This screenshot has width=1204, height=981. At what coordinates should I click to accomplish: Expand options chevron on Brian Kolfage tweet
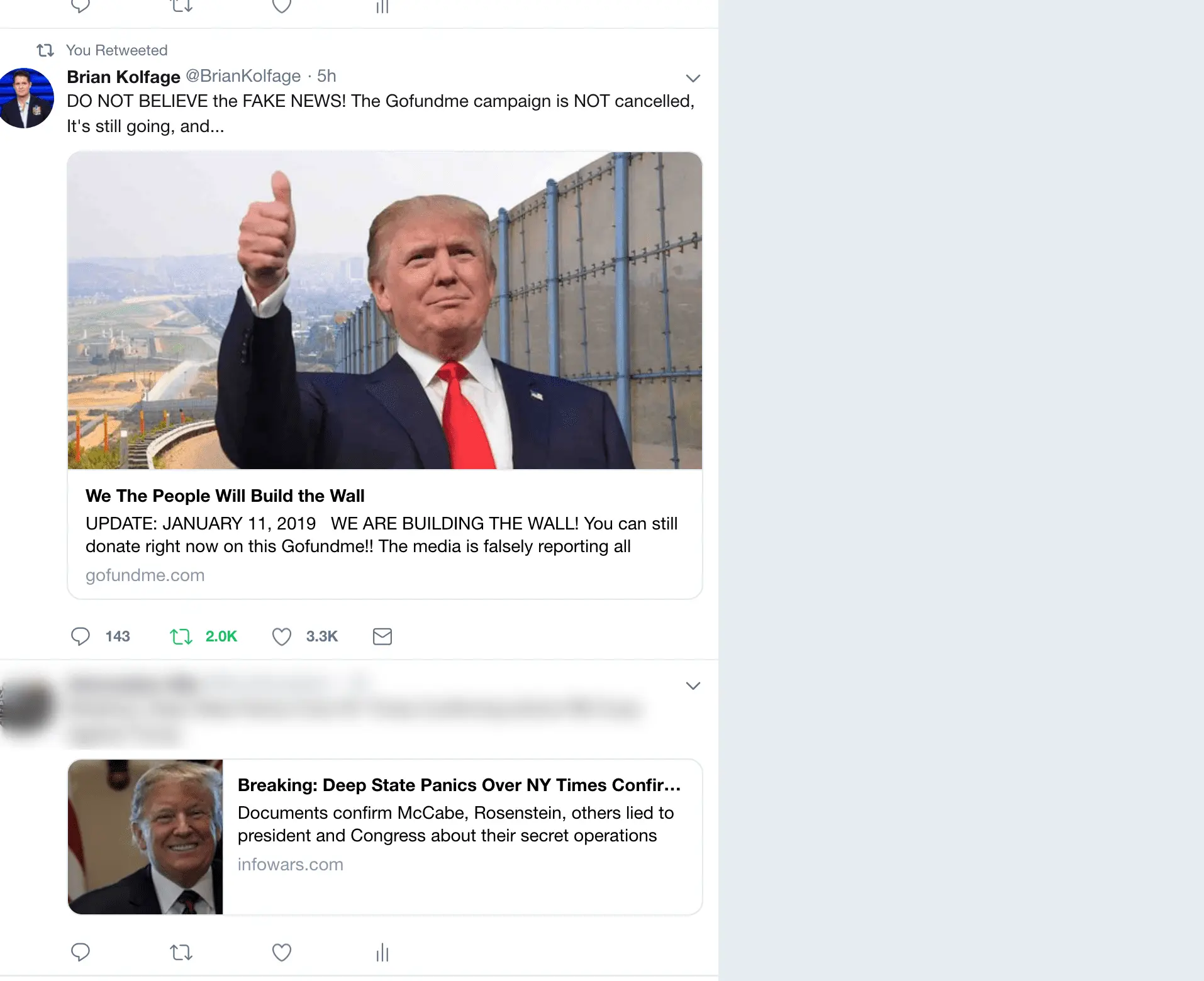[693, 78]
